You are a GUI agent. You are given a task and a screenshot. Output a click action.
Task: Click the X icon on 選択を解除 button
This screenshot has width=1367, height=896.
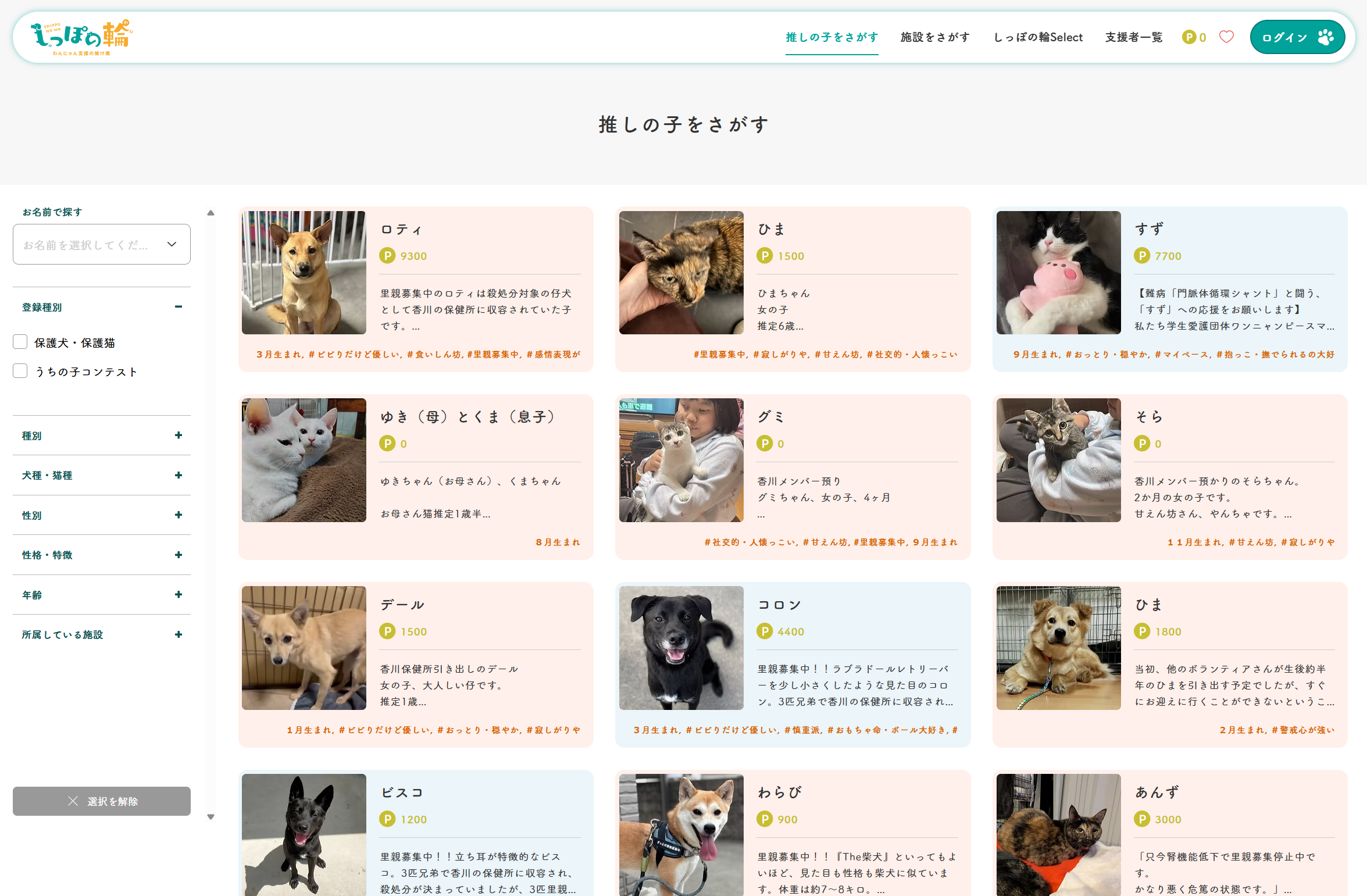(73, 801)
